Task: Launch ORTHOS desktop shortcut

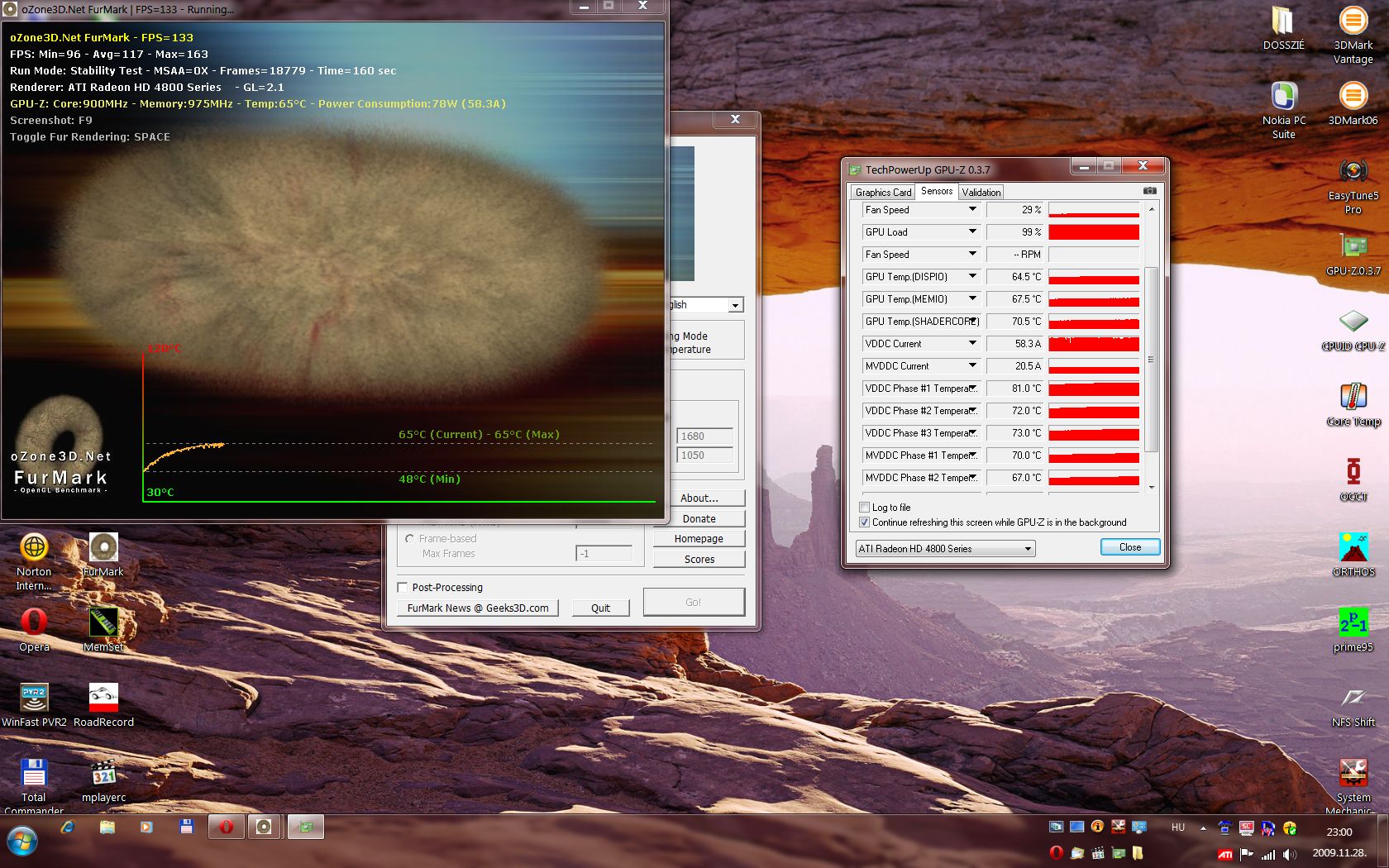Action: point(1353,556)
